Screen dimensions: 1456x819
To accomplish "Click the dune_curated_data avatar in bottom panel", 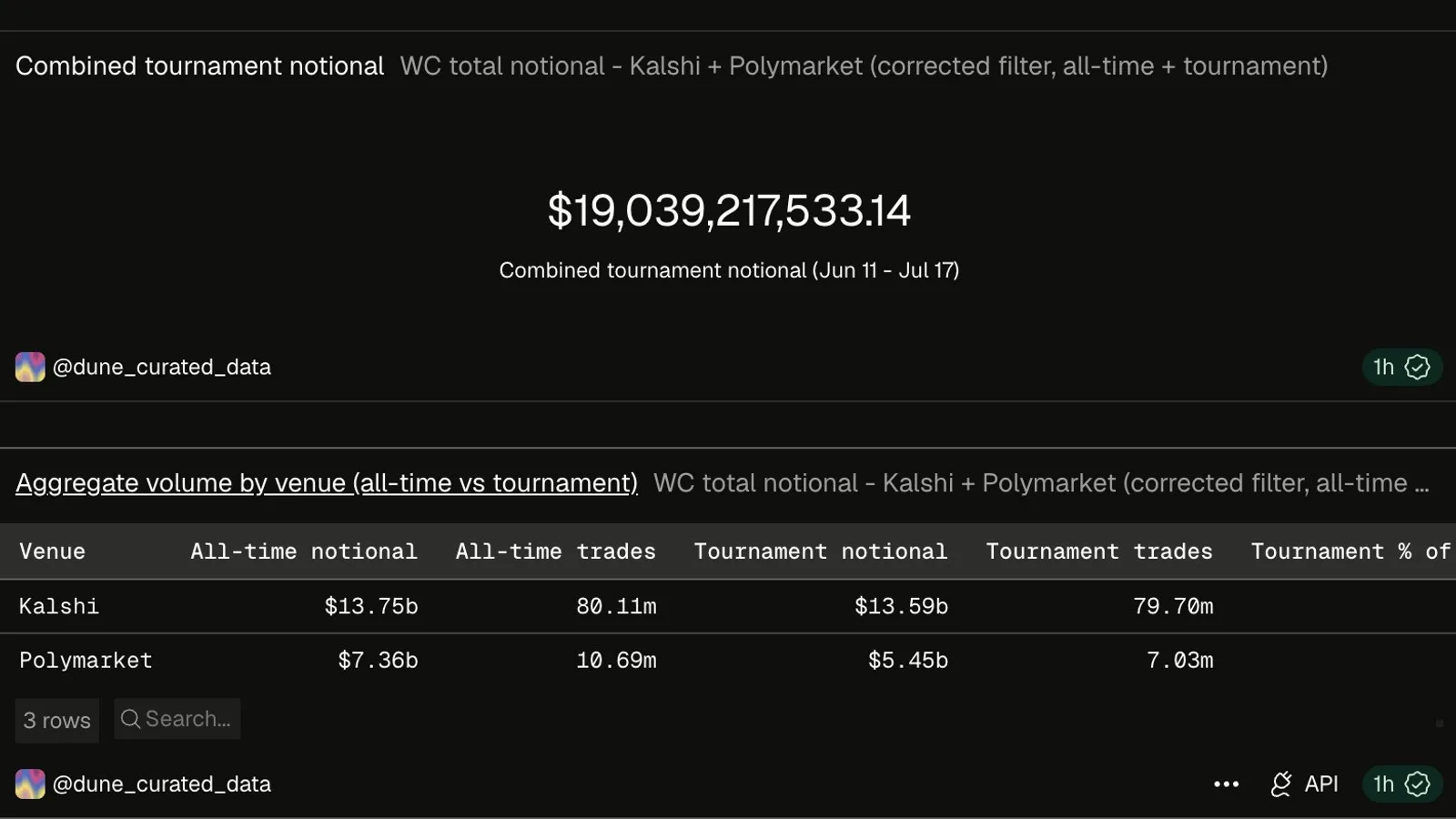I will tap(30, 784).
